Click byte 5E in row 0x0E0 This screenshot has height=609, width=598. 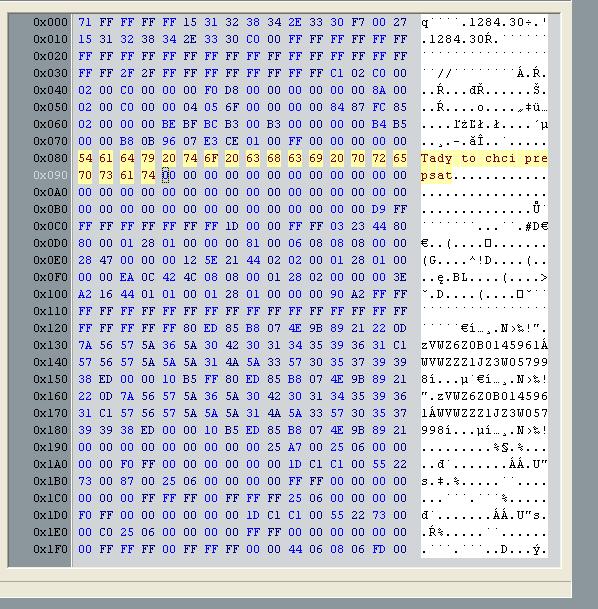(211, 260)
